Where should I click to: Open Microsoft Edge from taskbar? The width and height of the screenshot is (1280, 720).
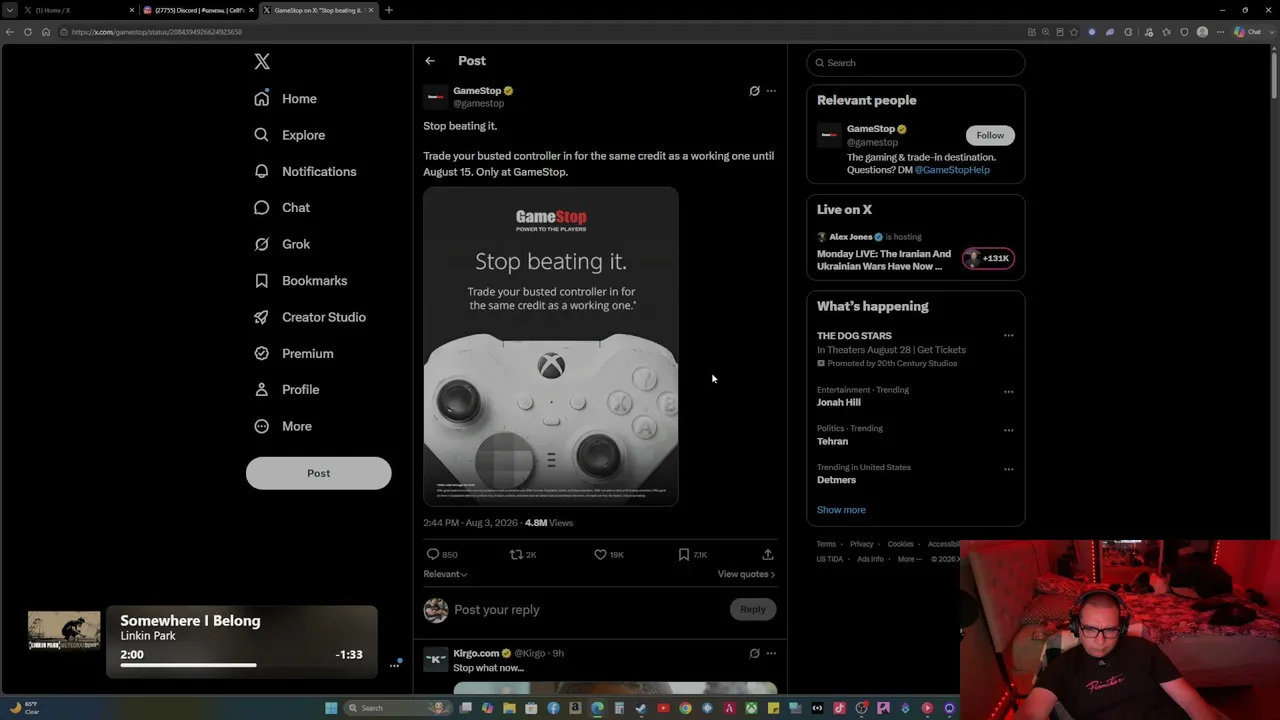[597, 708]
